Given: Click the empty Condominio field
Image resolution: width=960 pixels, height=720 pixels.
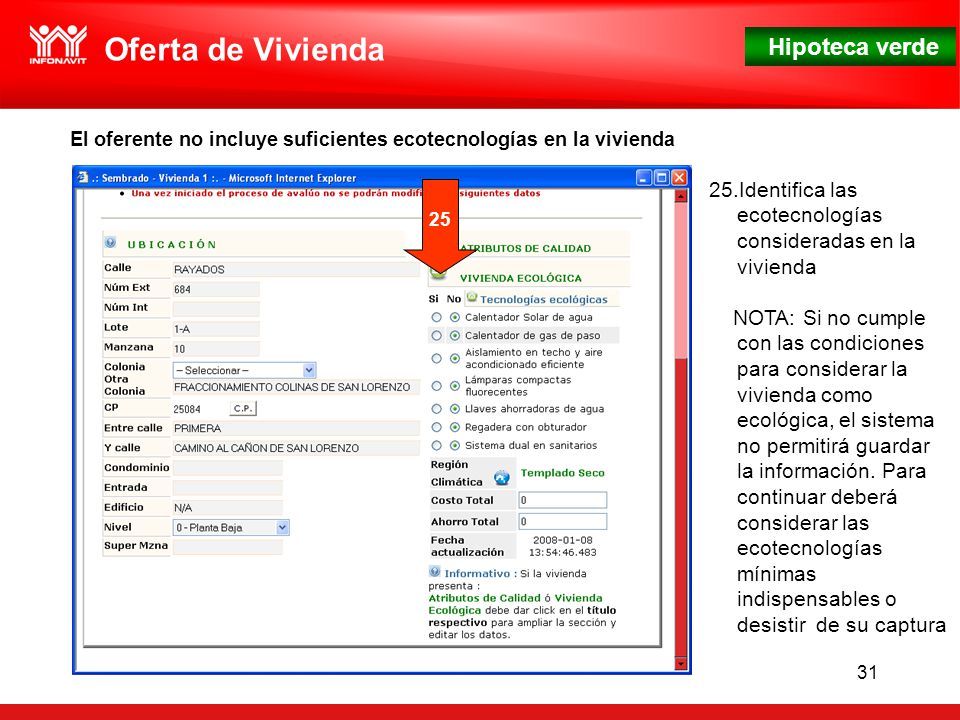Looking at the screenshot, I should (227, 468).
